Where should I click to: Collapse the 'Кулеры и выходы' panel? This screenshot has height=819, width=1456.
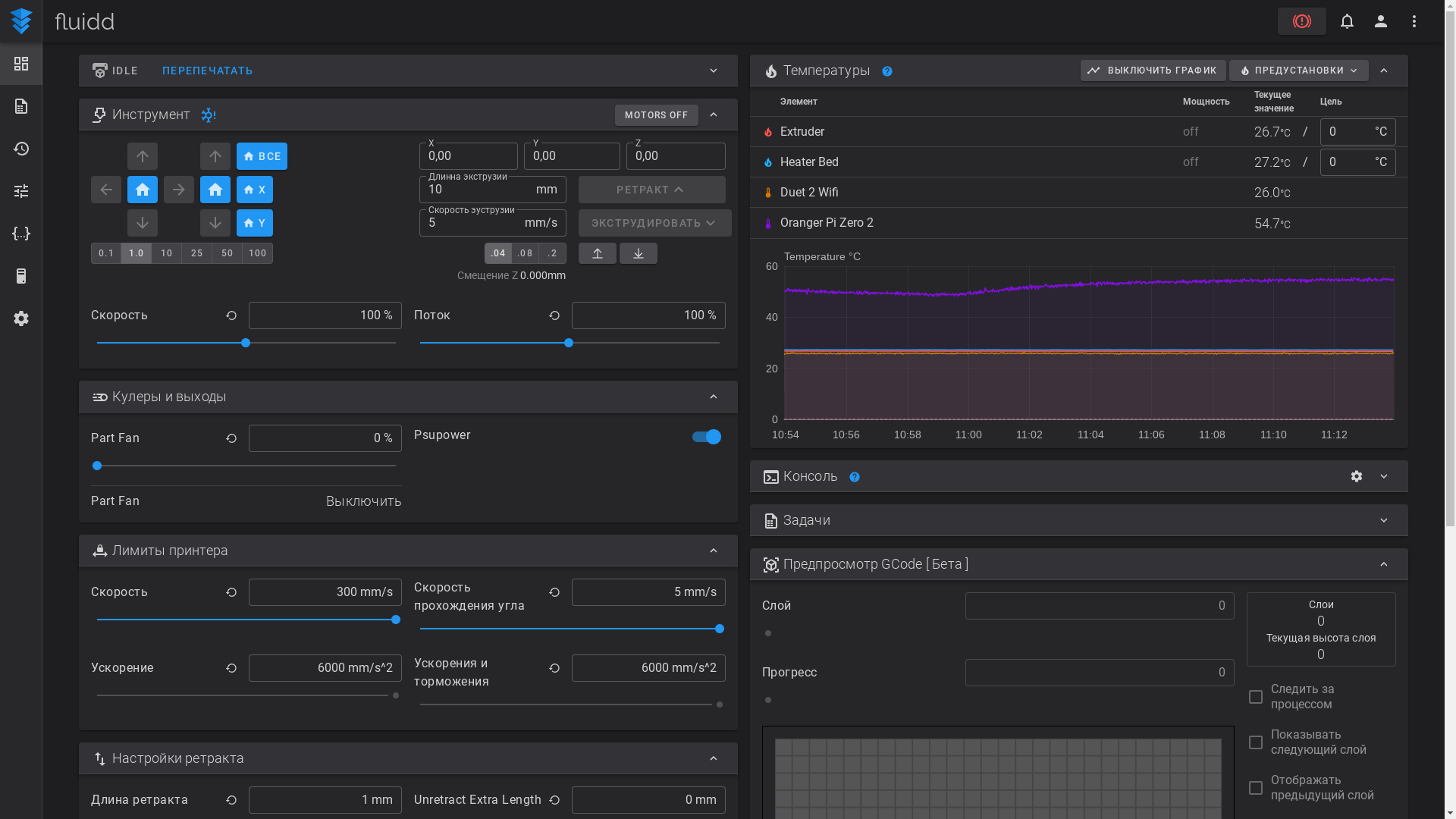pos(714,397)
